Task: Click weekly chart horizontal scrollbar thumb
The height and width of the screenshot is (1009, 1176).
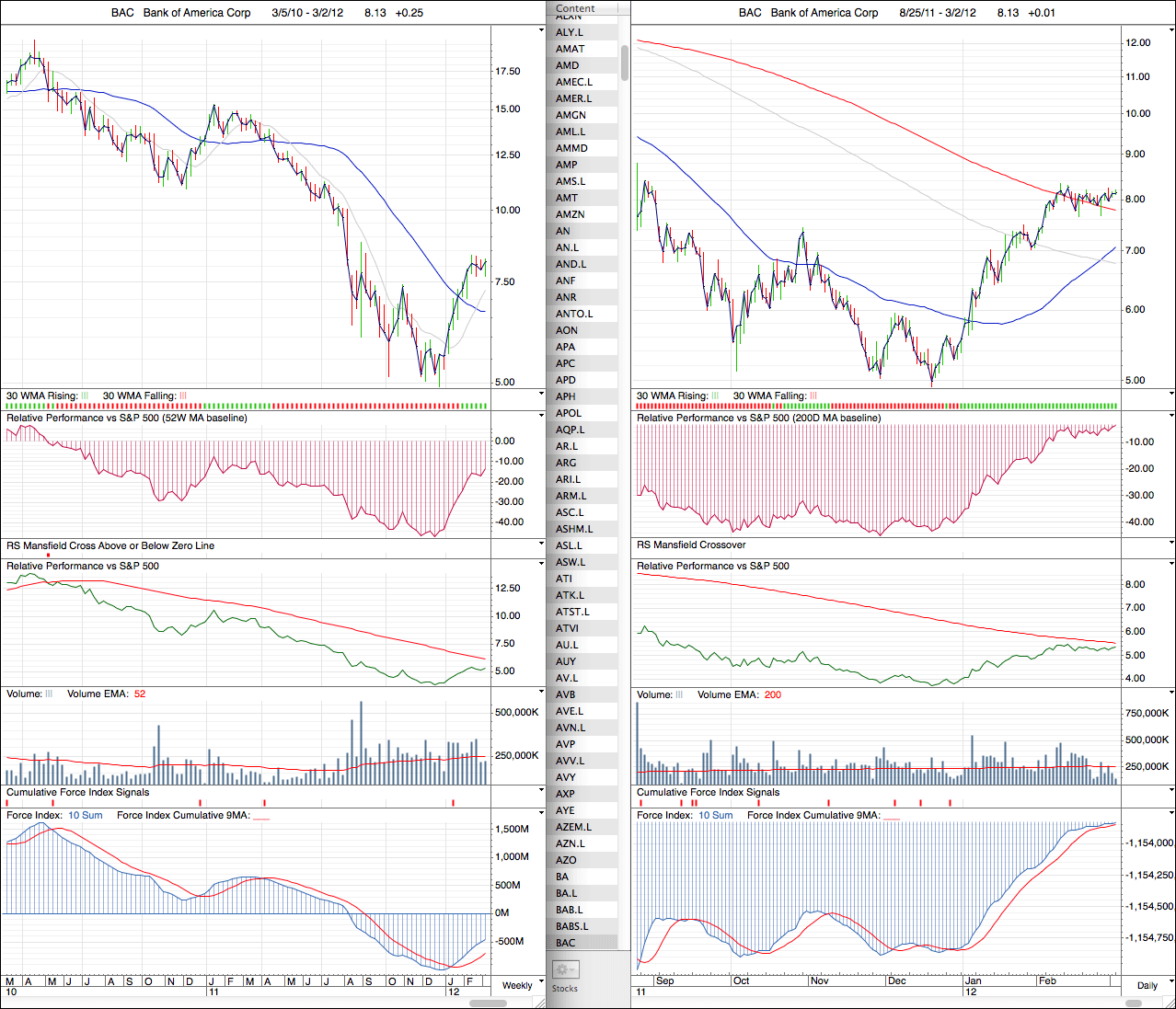Action: [488, 1003]
